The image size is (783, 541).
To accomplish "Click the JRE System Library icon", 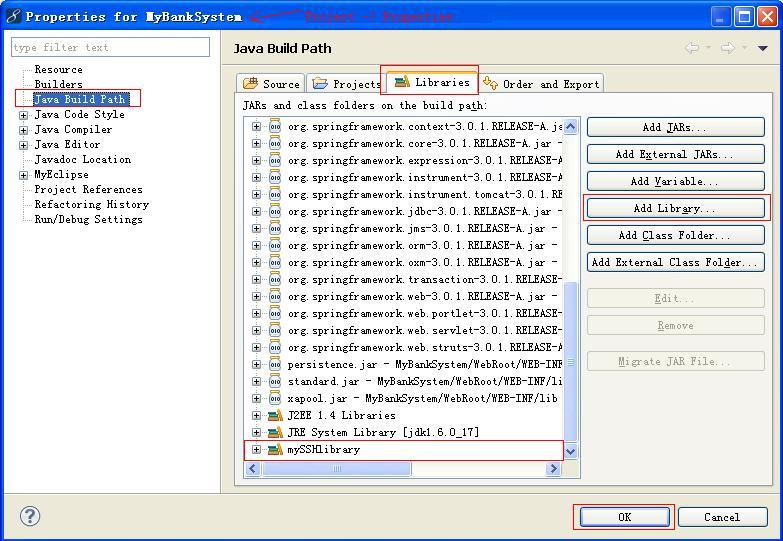I will [x=275, y=432].
